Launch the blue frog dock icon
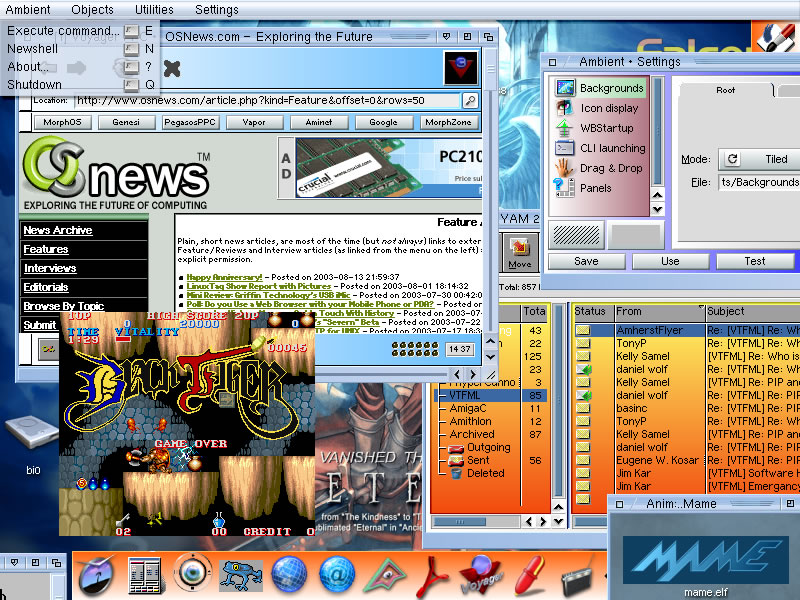Image resolution: width=800 pixels, height=600 pixels. click(x=240, y=576)
